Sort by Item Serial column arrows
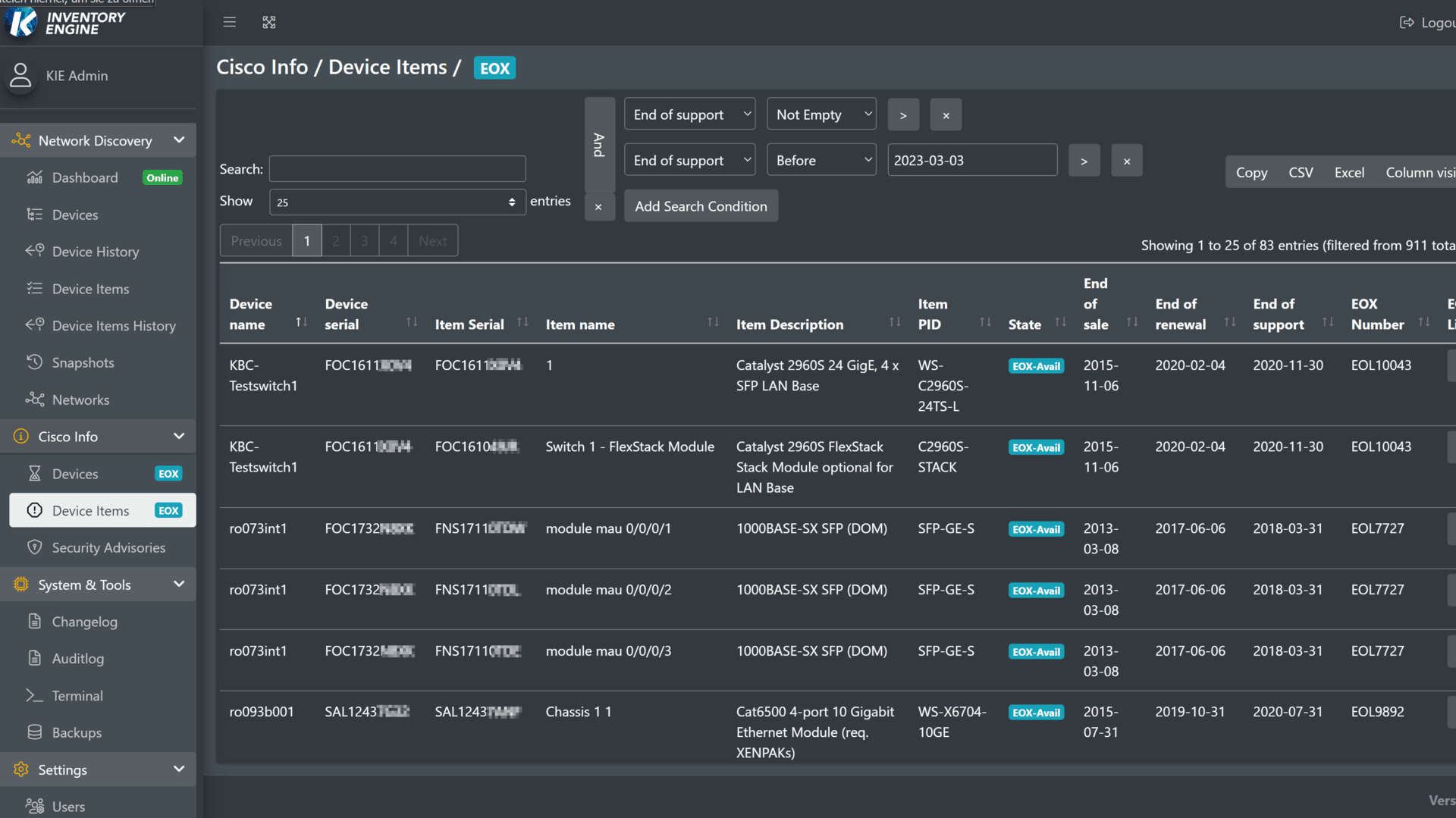Image resolution: width=1456 pixels, height=818 pixels. click(x=522, y=323)
